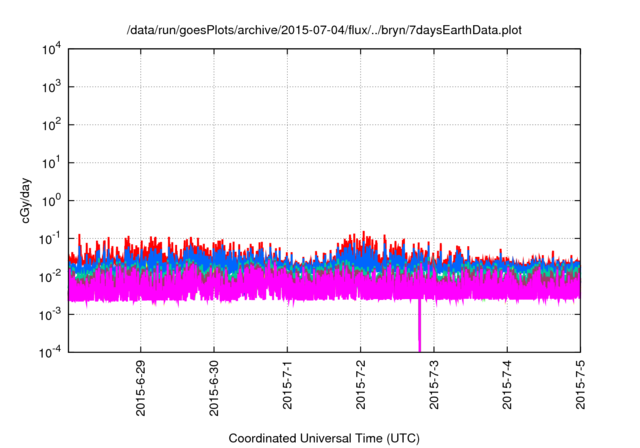
Task: Click the 2015-7-3 date tick label
Action: (434, 385)
